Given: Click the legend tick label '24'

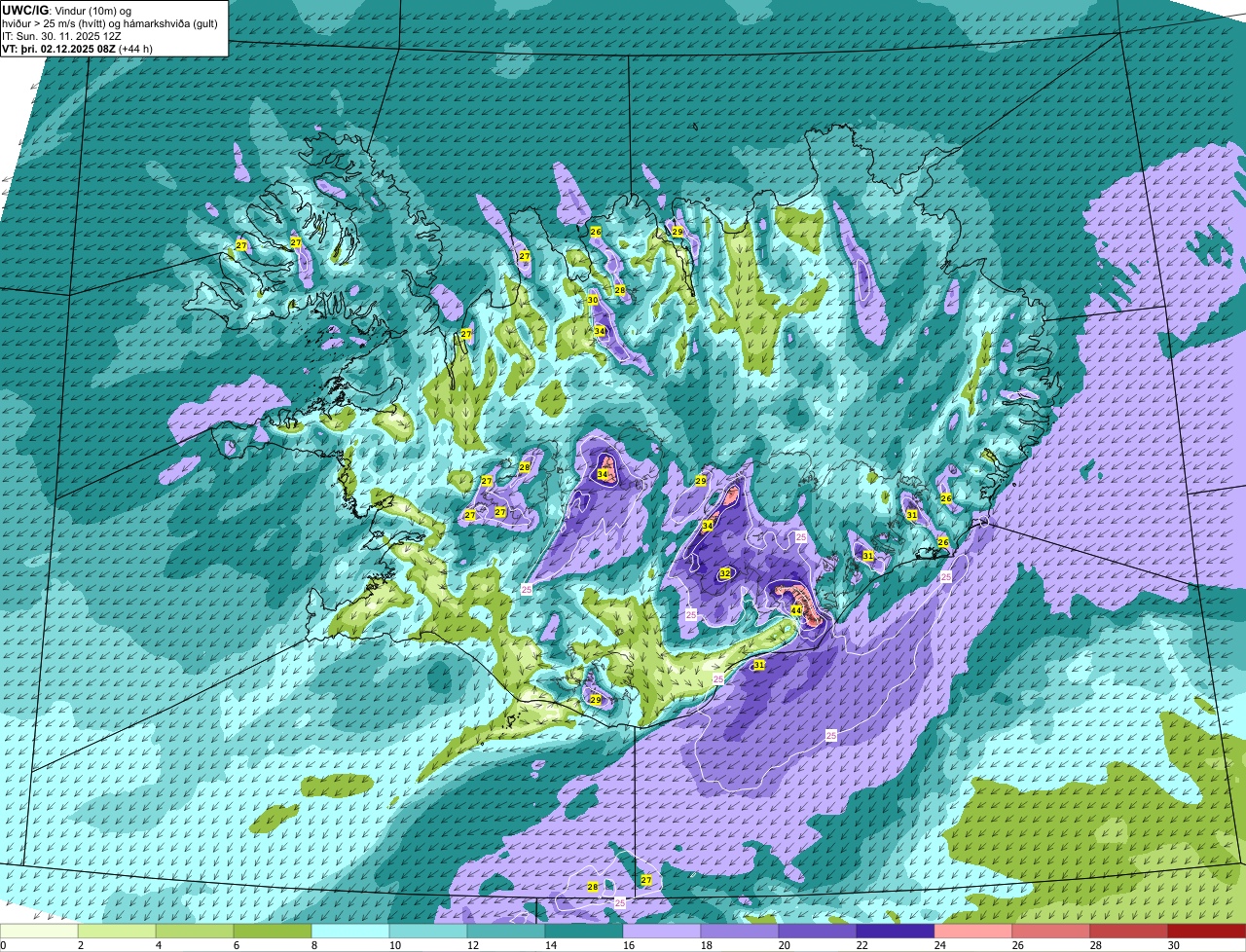Looking at the screenshot, I should pyautogui.click(x=940, y=945).
